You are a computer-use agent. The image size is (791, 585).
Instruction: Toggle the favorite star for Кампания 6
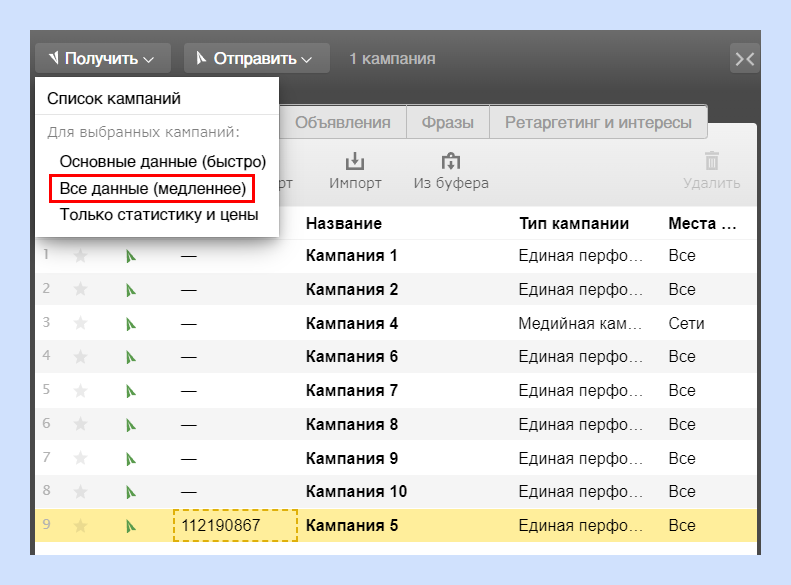[x=80, y=357]
